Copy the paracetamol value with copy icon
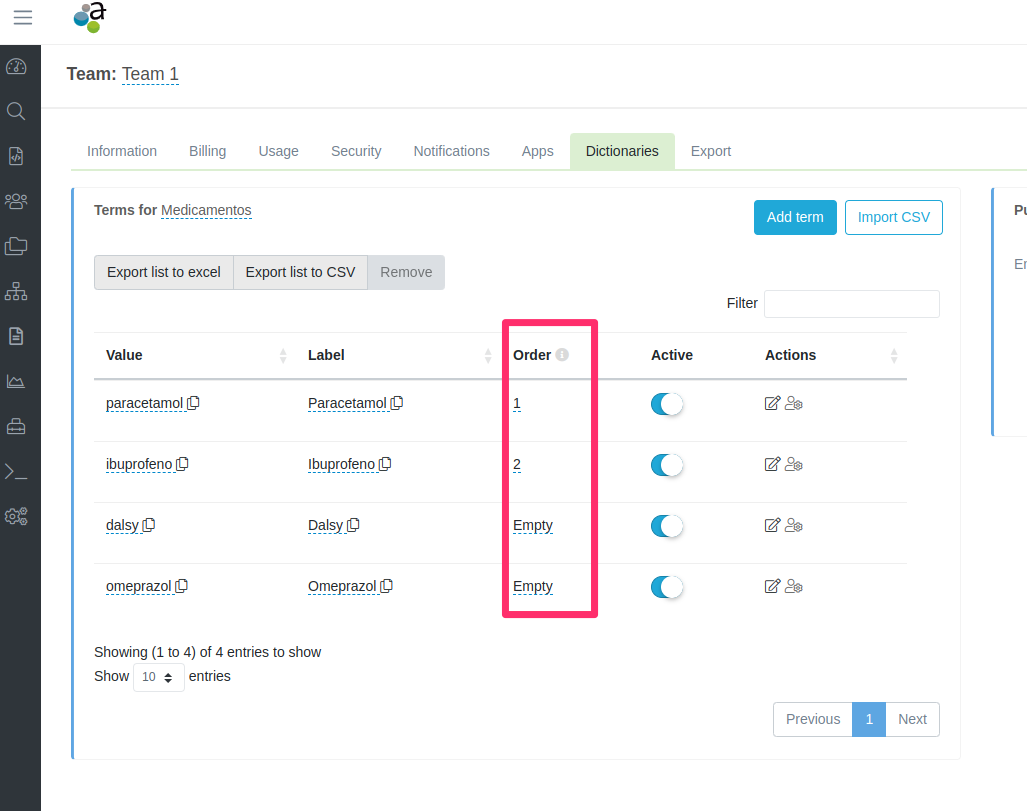The image size is (1027, 811). [x=194, y=403]
